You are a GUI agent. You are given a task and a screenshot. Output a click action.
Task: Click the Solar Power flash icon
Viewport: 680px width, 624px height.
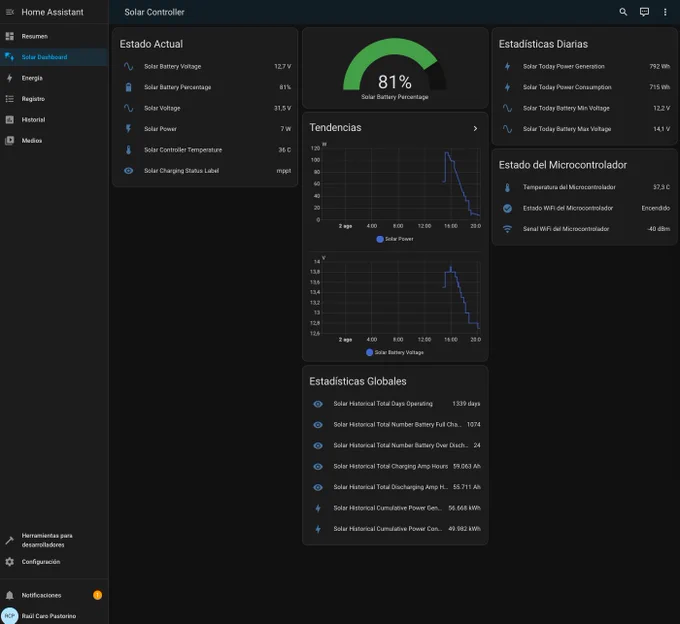pos(128,129)
